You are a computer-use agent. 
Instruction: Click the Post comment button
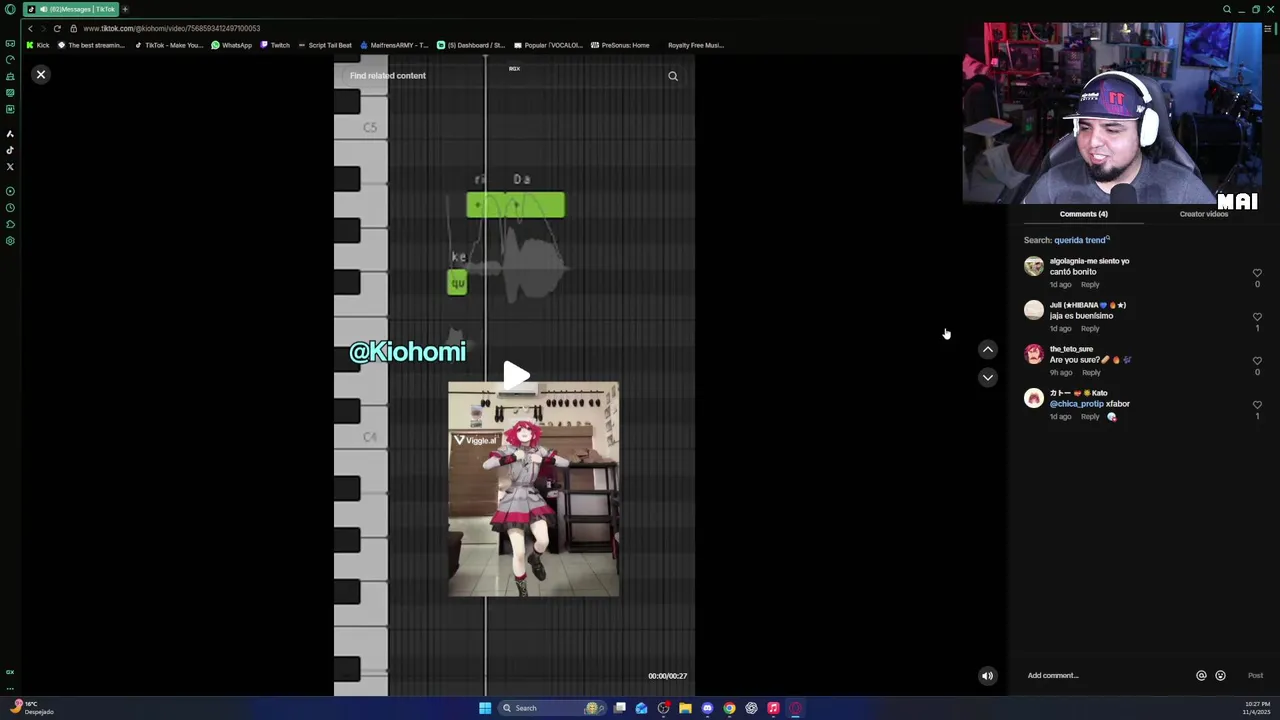pos(1255,676)
